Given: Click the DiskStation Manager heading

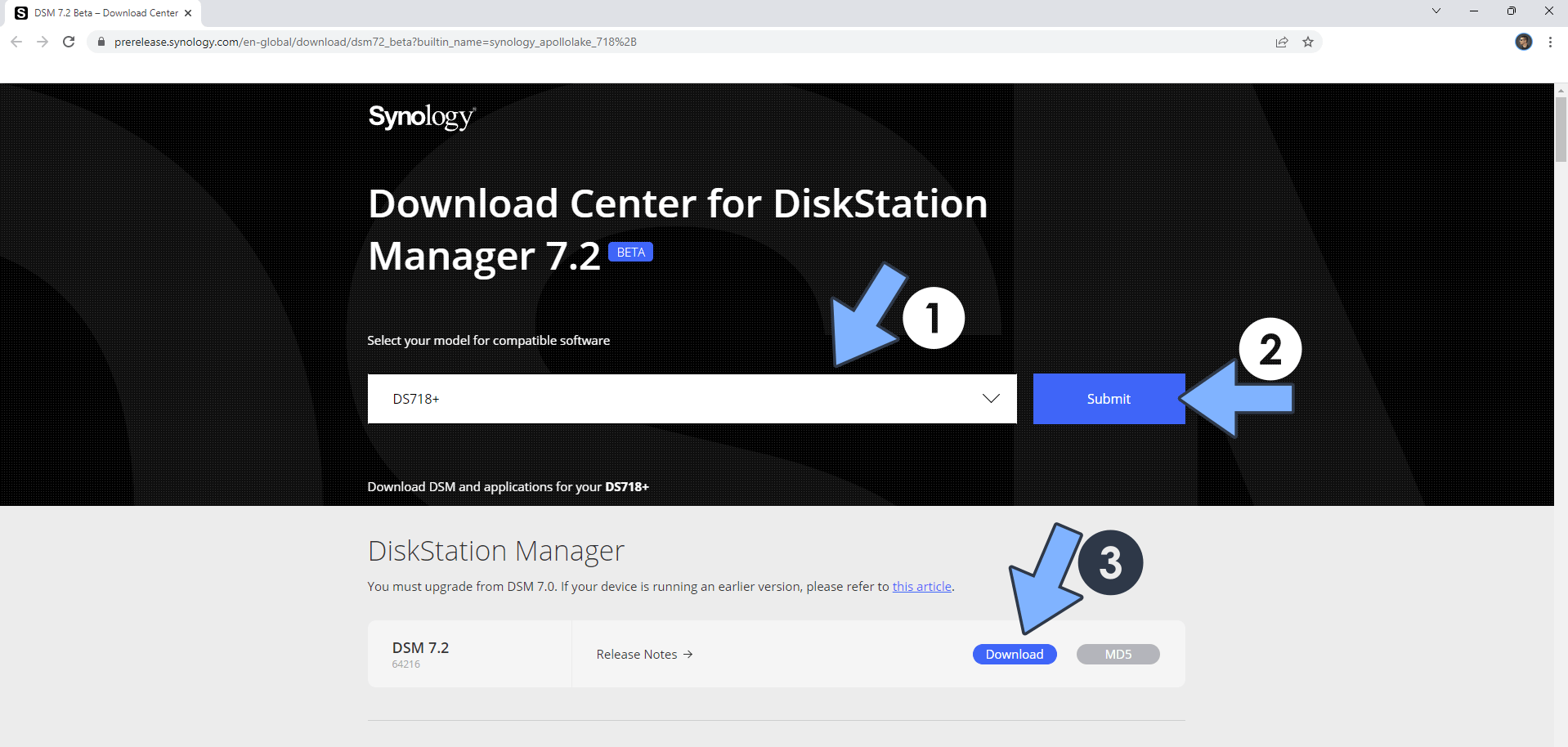Looking at the screenshot, I should click(495, 552).
